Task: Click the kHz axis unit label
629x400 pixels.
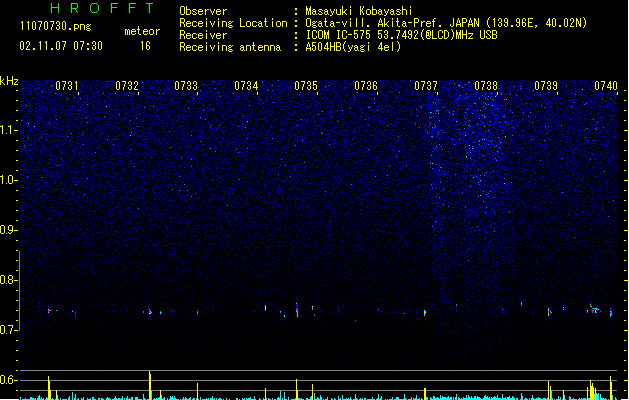Action: 9,81
